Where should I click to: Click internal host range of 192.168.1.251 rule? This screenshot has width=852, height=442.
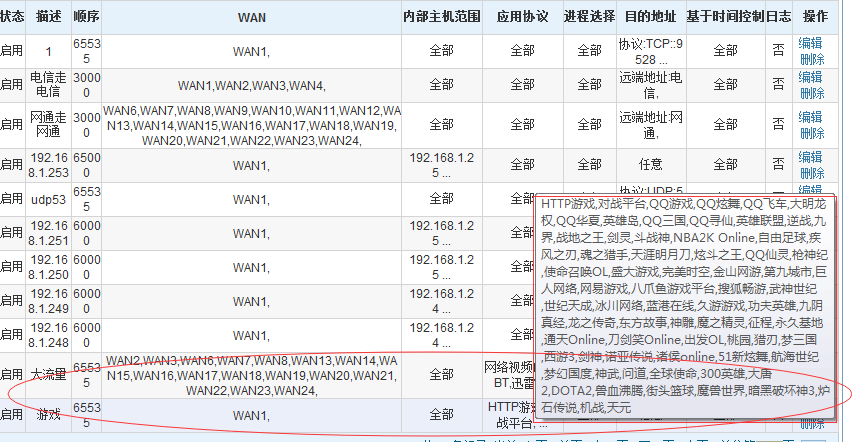(x=442, y=233)
